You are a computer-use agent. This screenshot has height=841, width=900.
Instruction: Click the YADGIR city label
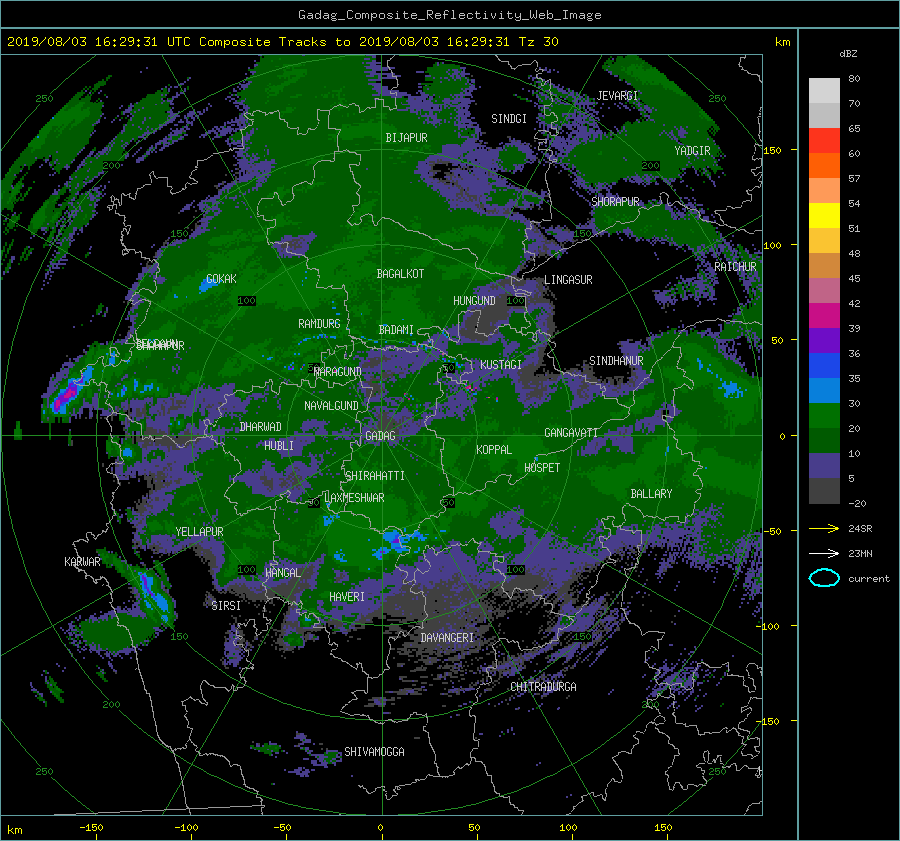692,151
